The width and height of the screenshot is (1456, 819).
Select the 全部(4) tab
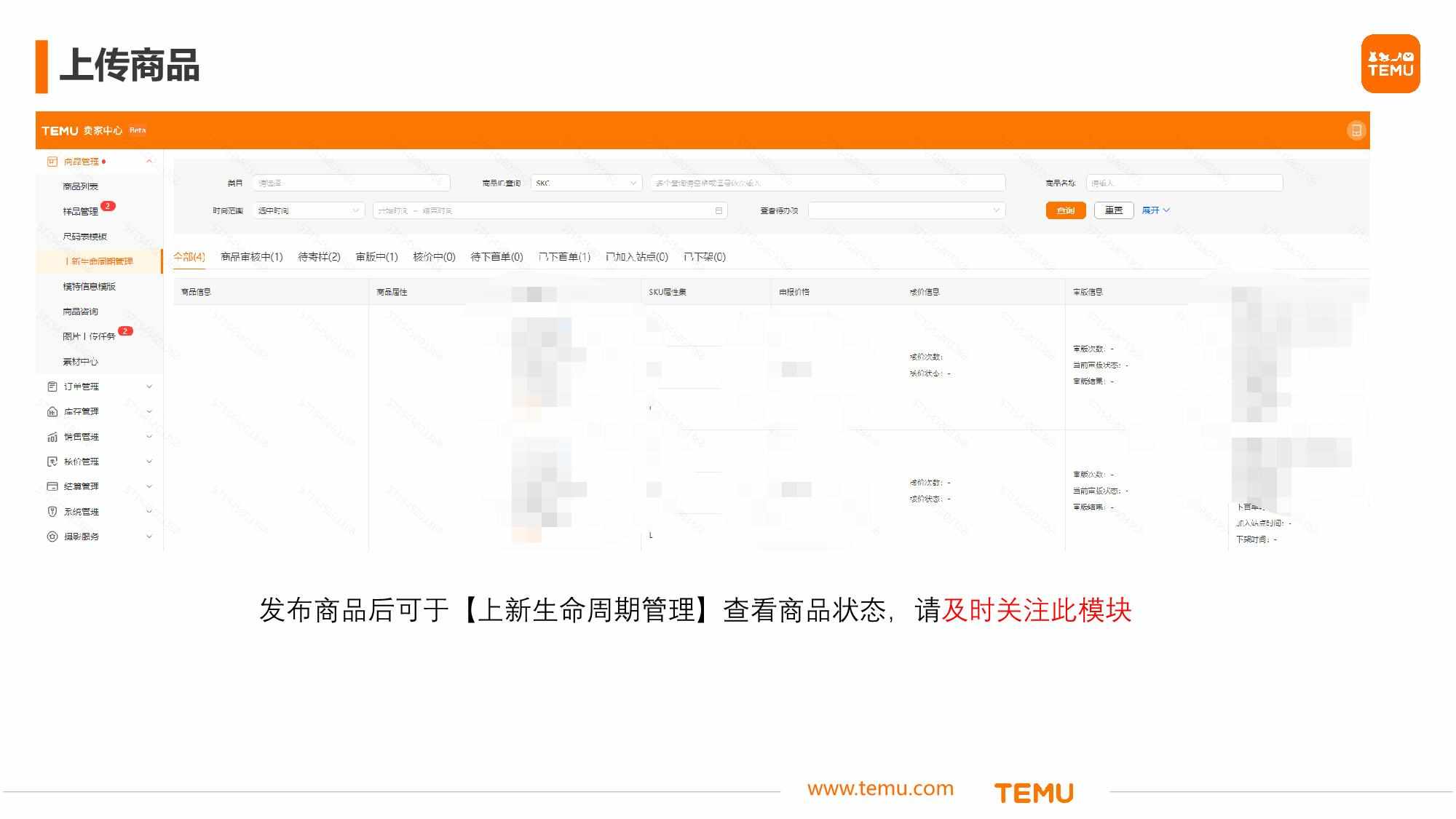click(189, 256)
